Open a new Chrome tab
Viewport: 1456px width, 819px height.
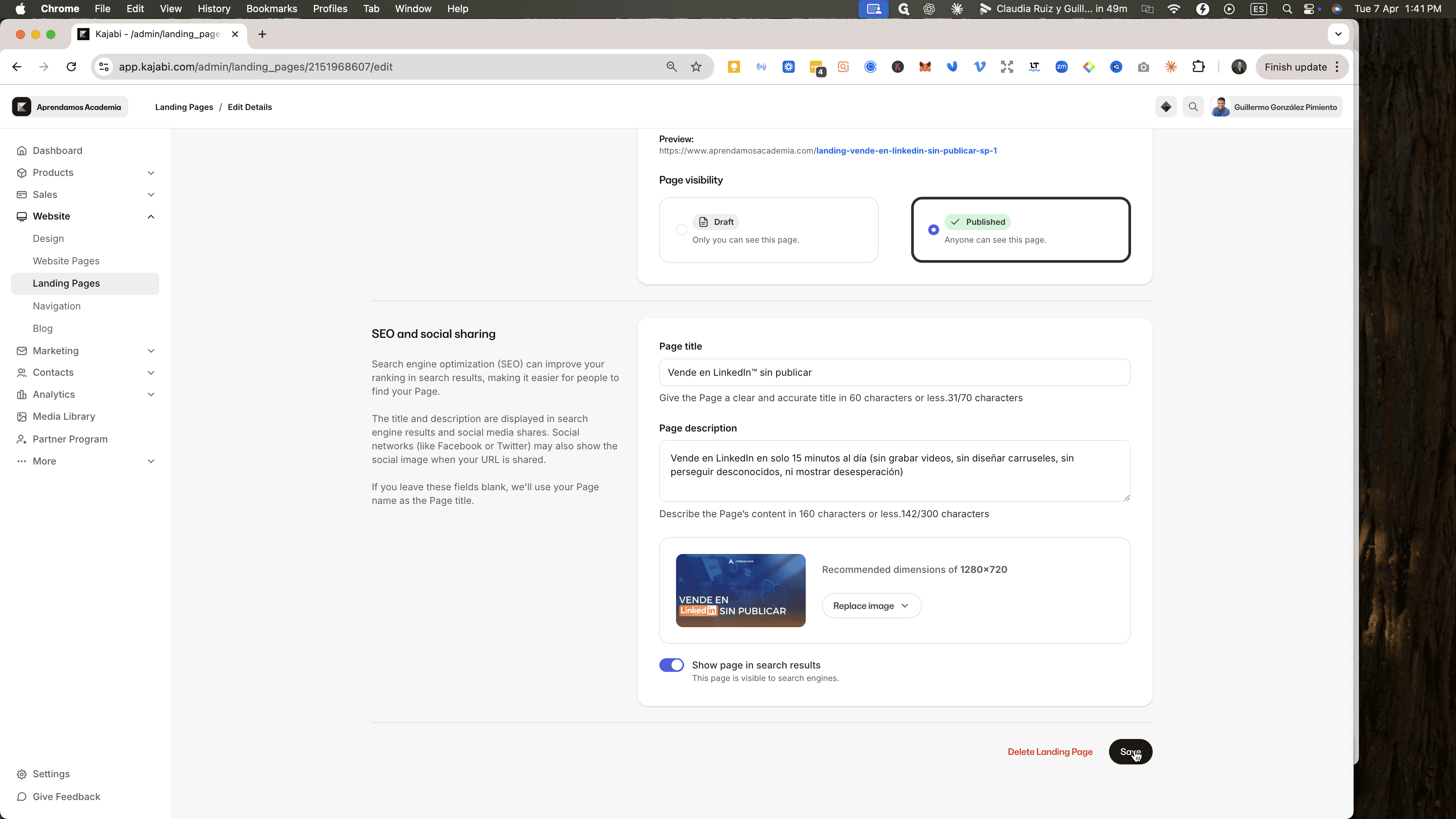click(x=262, y=35)
